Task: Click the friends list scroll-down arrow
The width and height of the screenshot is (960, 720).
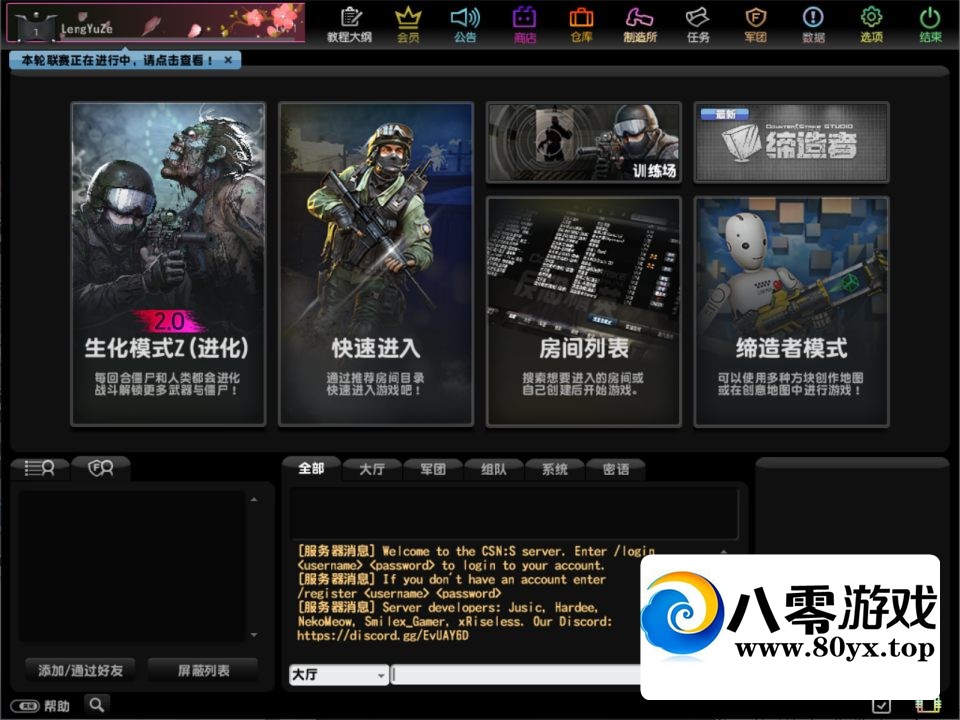Action: pyautogui.click(x=254, y=635)
